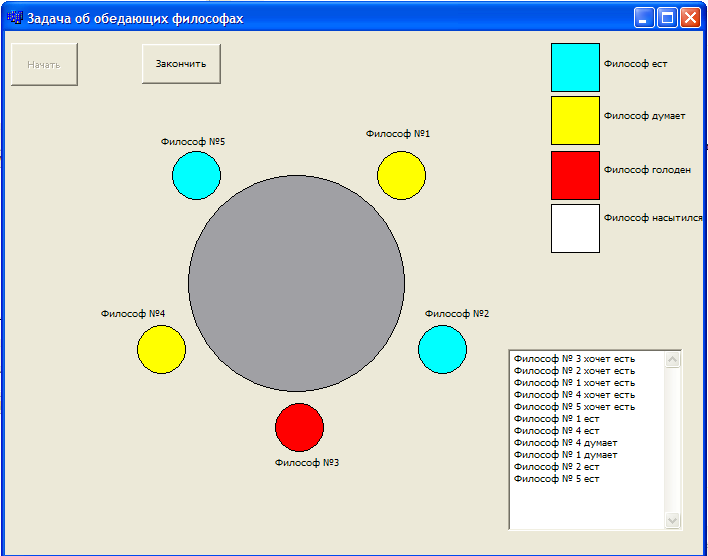Maximize the philosophers window

667,18
